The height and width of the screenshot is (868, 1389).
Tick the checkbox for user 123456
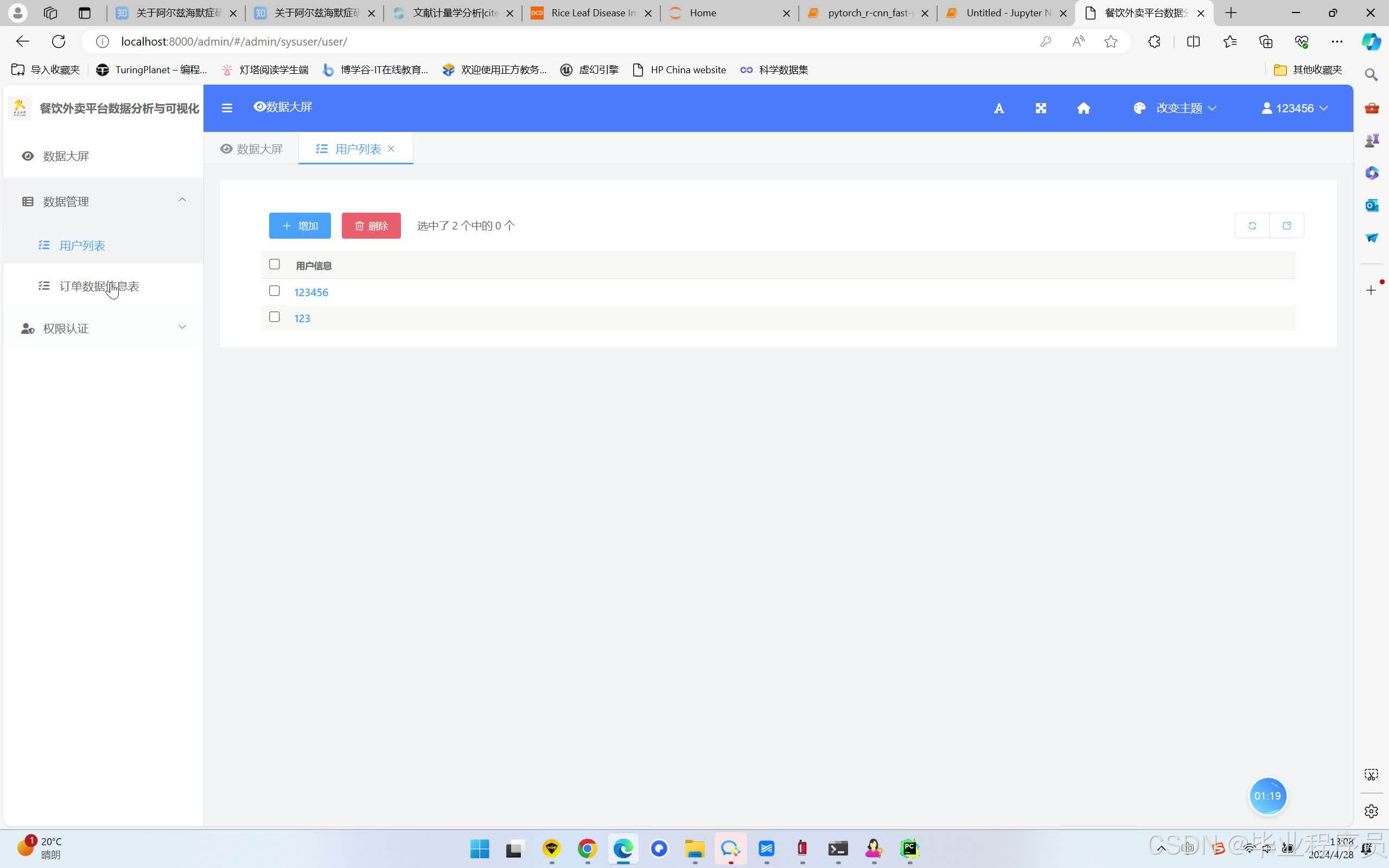pyautogui.click(x=275, y=291)
